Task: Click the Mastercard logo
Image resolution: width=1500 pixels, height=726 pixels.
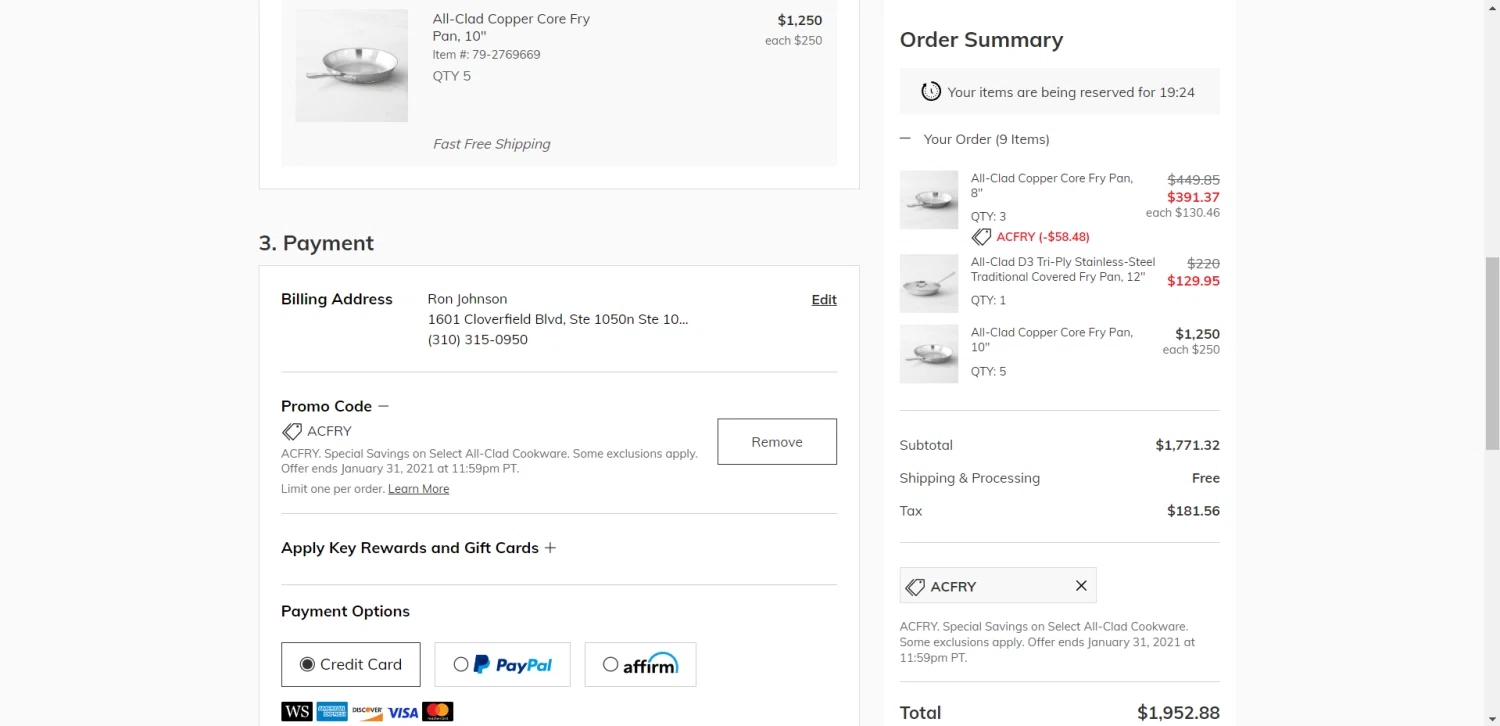Action: [x=438, y=712]
